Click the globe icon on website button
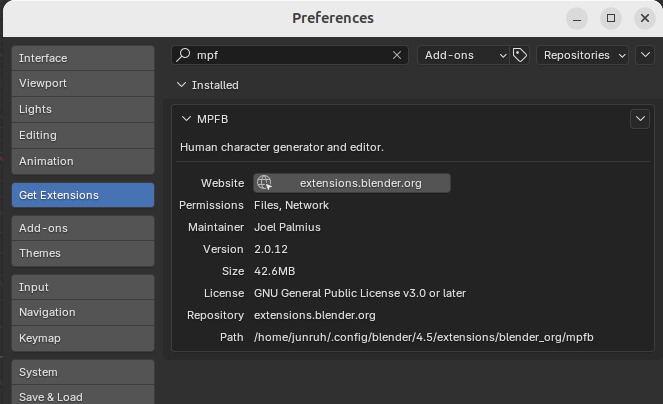 pyautogui.click(x=264, y=183)
